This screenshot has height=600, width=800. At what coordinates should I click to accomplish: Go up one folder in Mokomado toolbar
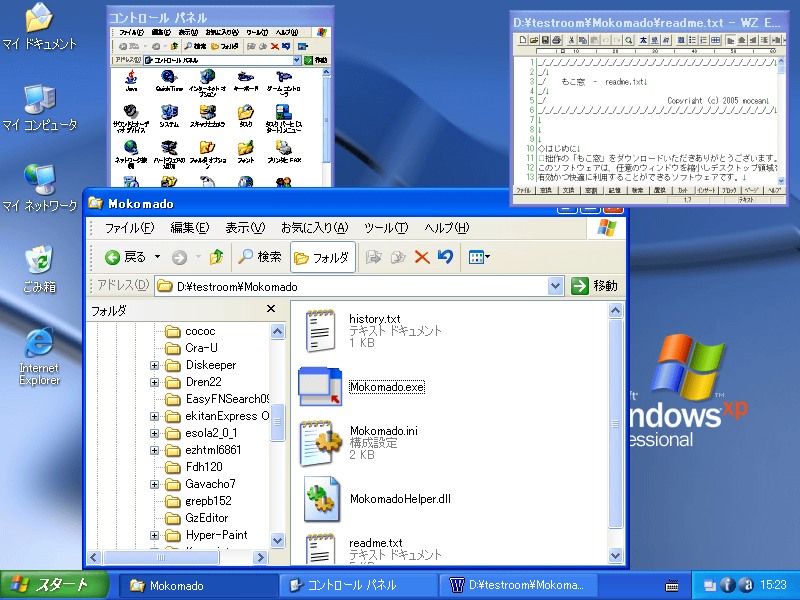point(216,257)
